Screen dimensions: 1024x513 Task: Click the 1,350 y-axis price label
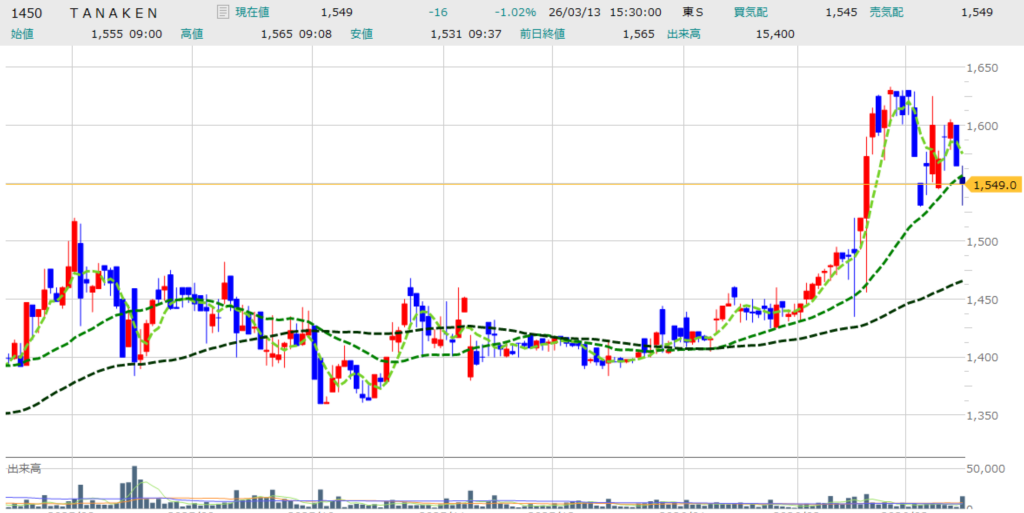tap(984, 415)
